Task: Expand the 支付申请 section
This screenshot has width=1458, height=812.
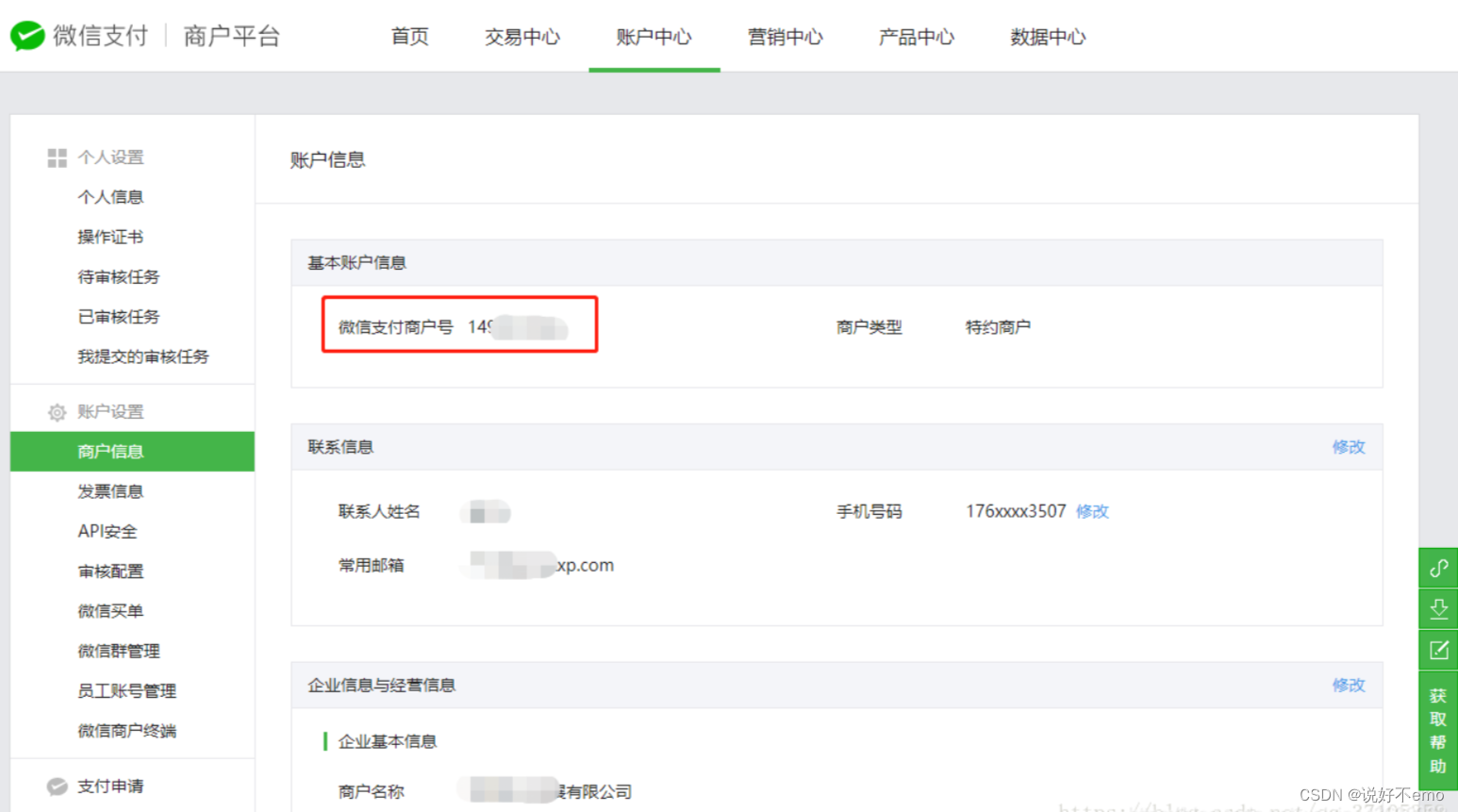Action: (110, 787)
